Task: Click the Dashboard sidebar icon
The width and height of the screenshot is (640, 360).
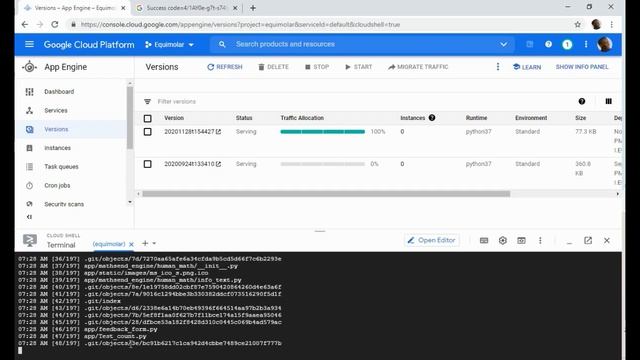Action: tap(29, 92)
